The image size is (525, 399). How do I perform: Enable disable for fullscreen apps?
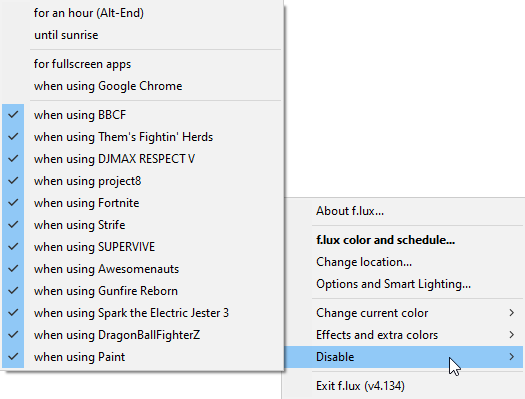[142, 64]
